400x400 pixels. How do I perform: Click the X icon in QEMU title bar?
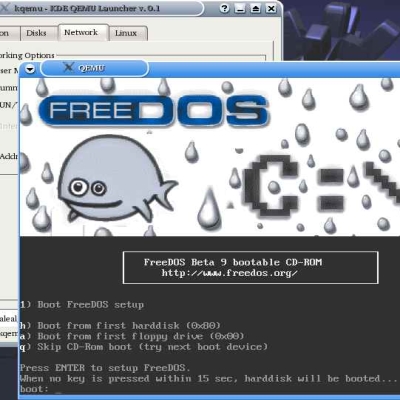pos(68,68)
